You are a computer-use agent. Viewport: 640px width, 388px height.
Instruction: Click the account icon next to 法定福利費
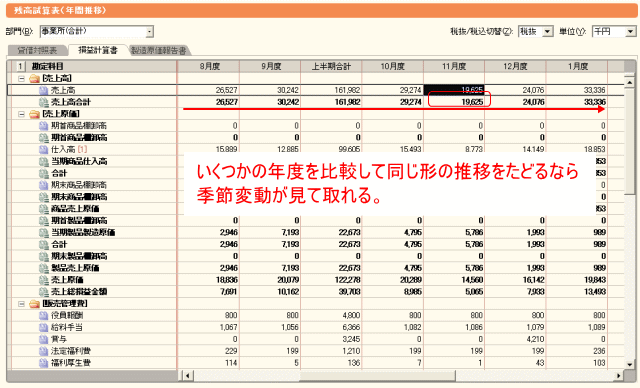(x=44, y=351)
